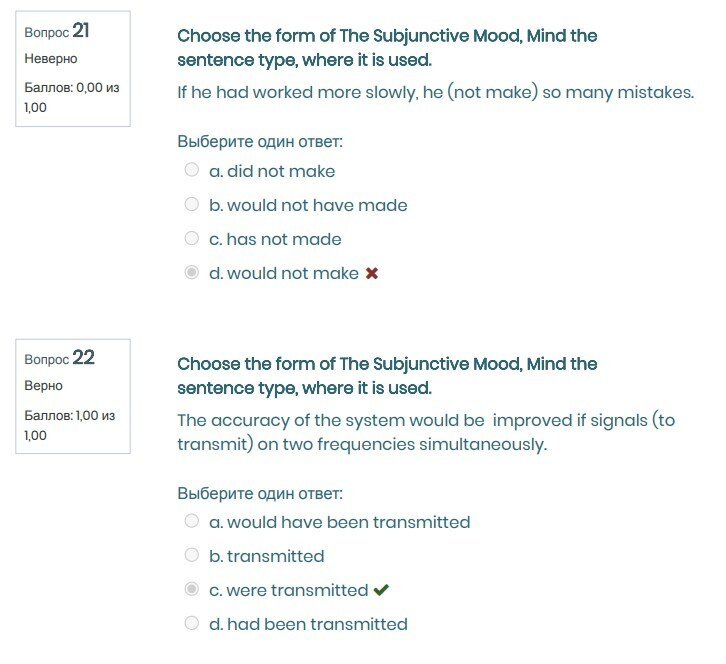Image resolution: width=726 pixels, height=664 pixels.
Task: Click the green correct checkmark icon
Action: pyautogui.click(x=381, y=590)
